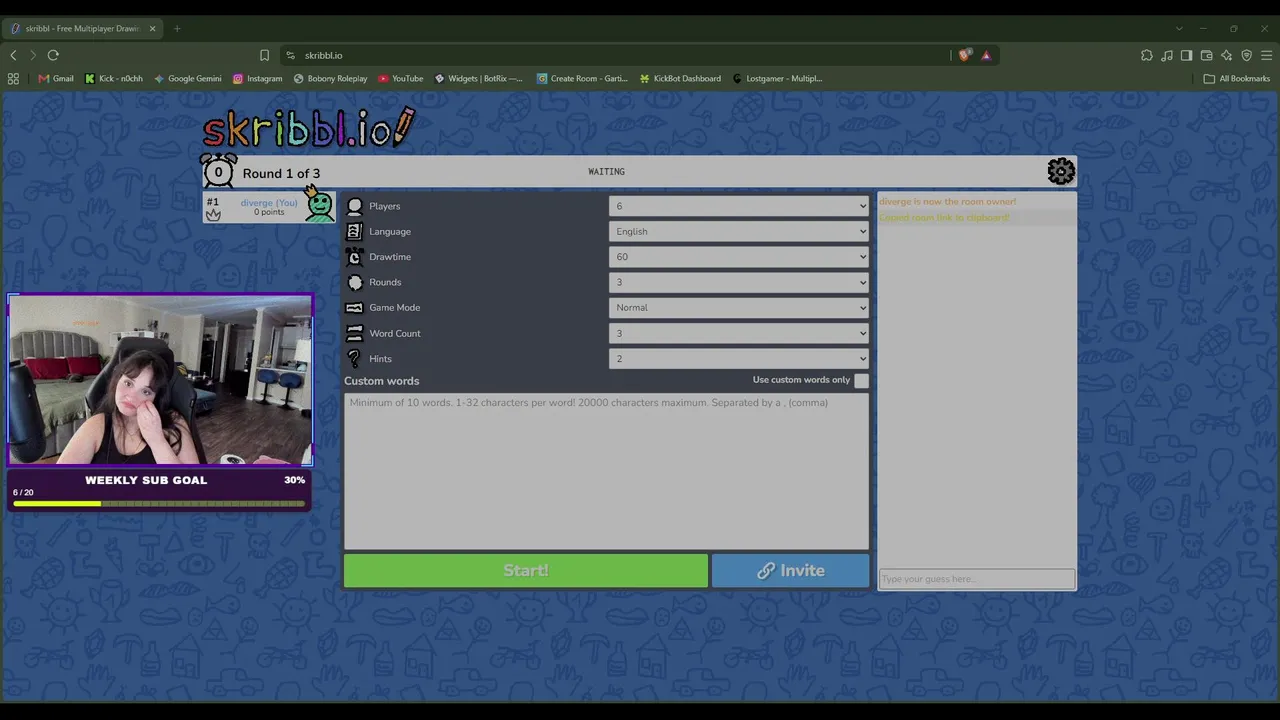Viewport: 1280px width, 720px height.
Task: Click the Game Mode icon
Action: 354,308
